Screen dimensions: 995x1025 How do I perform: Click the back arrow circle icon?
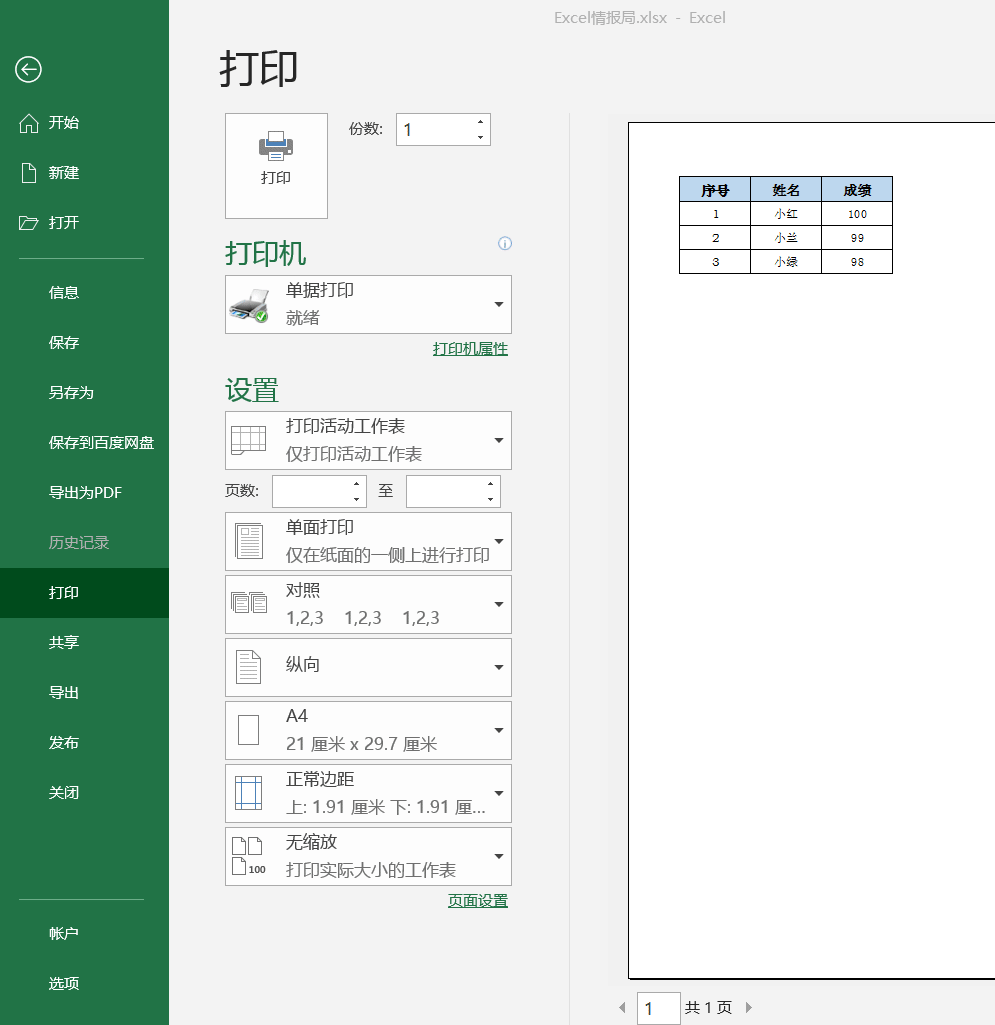pyautogui.click(x=28, y=69)
